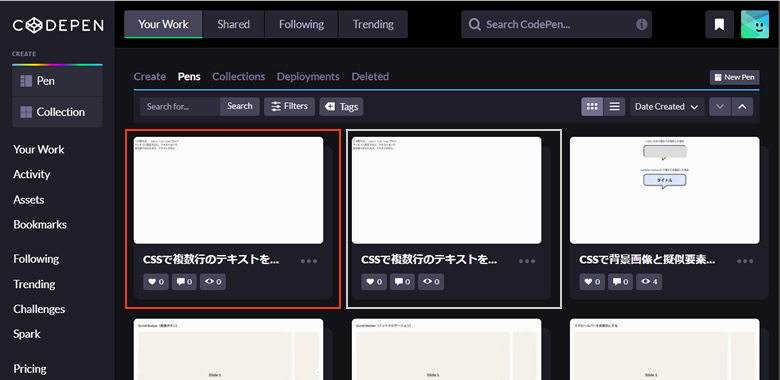Click the views count showing 4
This screenshot has width=780, height=380.
(649, 282)
